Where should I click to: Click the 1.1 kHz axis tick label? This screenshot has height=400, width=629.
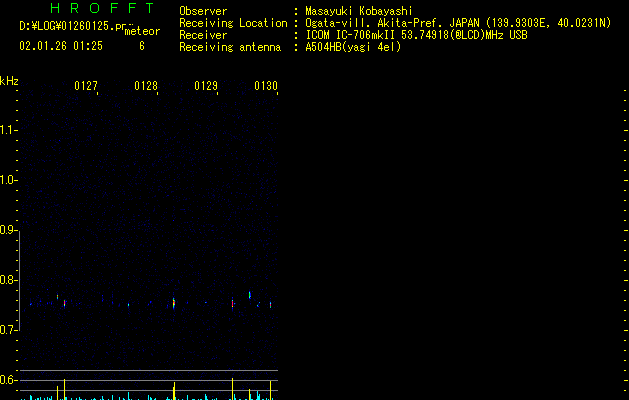point(8,130)
